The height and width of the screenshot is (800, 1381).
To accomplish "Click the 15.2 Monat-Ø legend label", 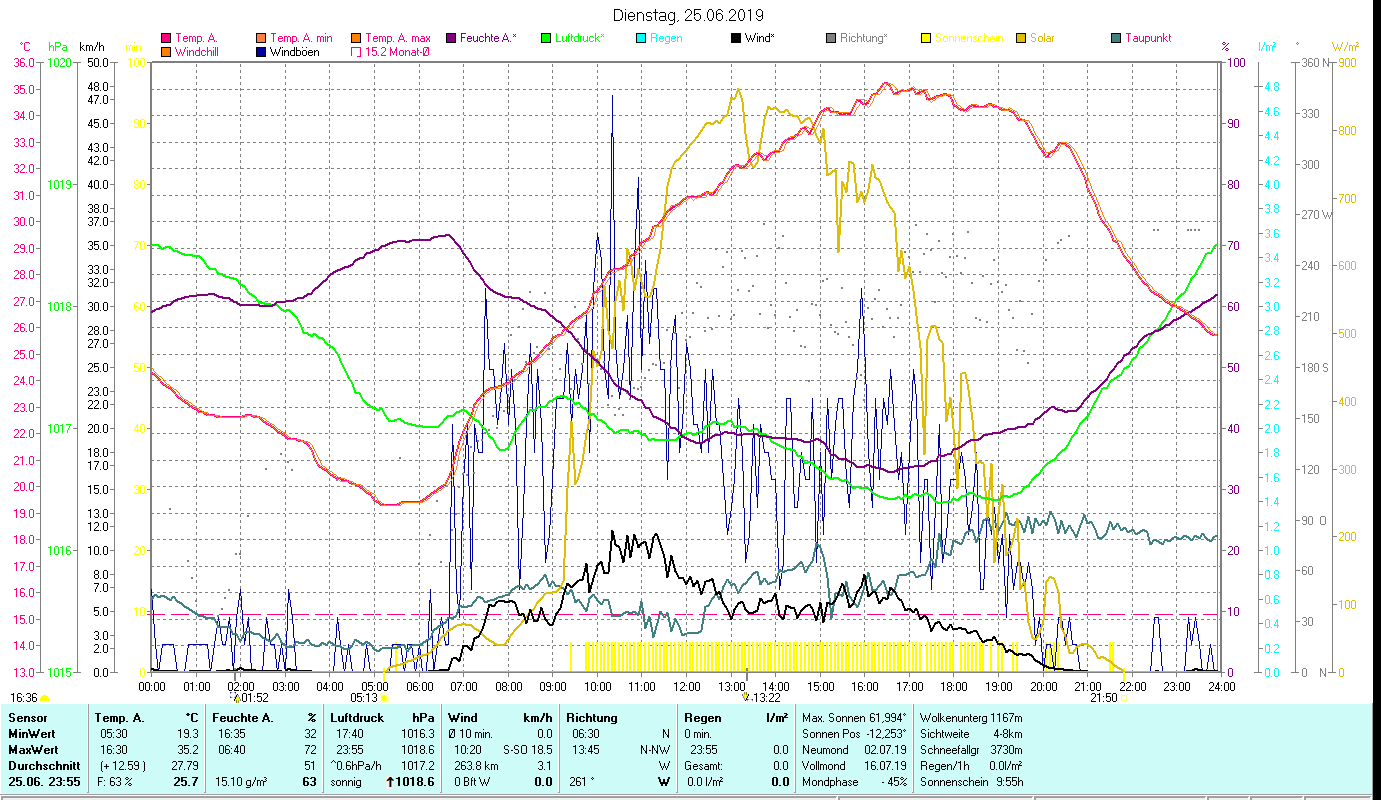I will (x=398, y=52).
